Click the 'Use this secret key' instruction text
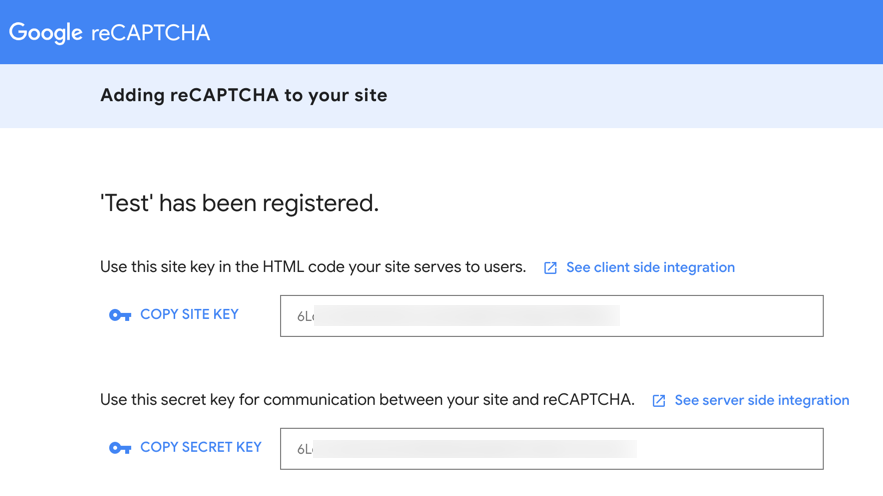The width and height of the screenshot is (883, 496). tap(367, 400)
